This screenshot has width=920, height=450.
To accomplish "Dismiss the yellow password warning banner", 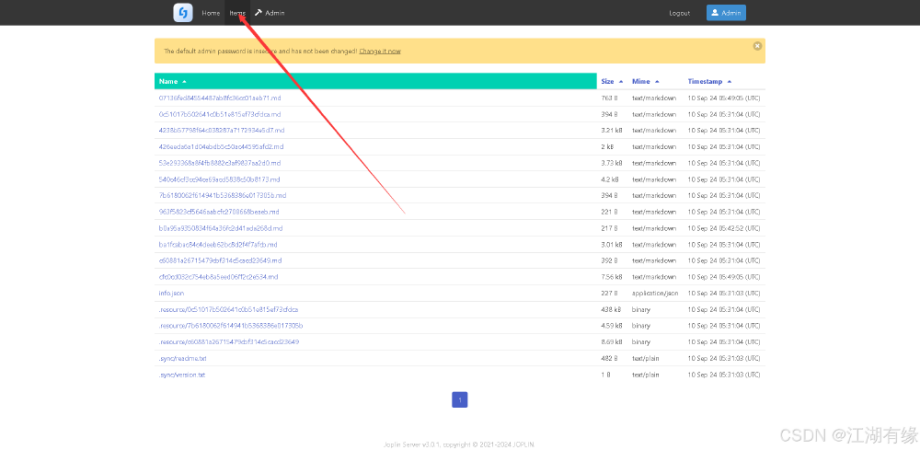I will (x=757, y=46).
